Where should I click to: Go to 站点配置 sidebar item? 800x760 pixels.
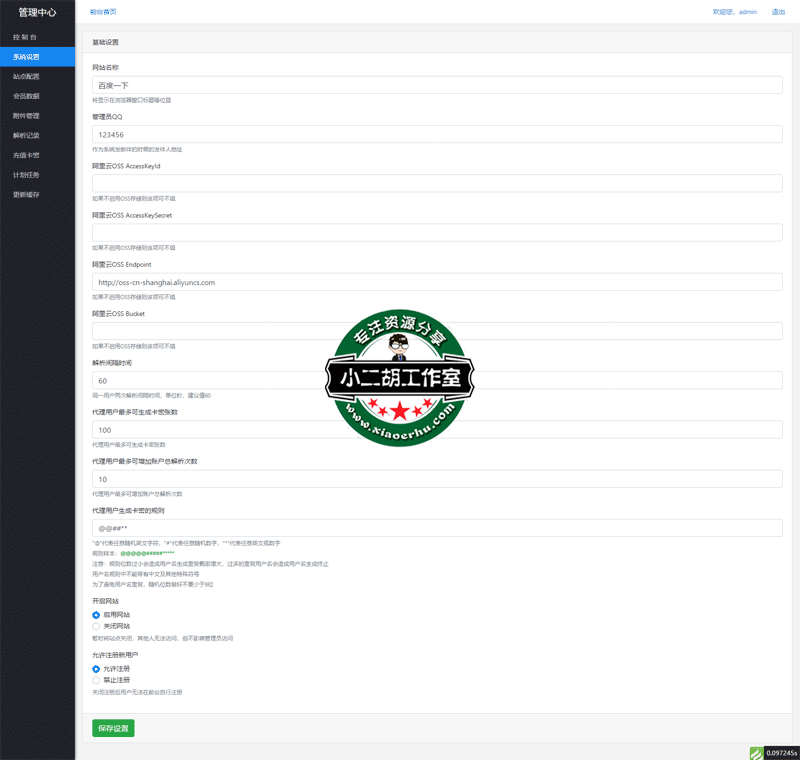[27, 76]
